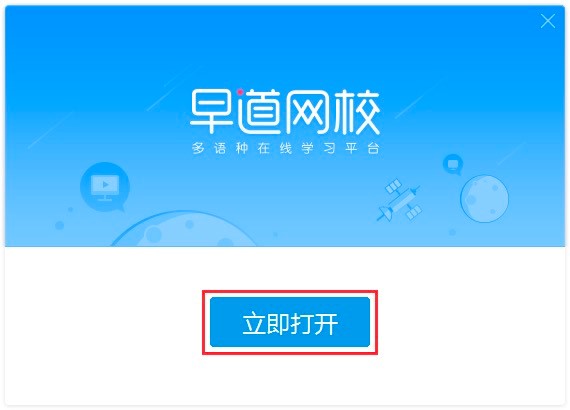
Task: Click the 学习 characters in the tagline
Action: 318,148
